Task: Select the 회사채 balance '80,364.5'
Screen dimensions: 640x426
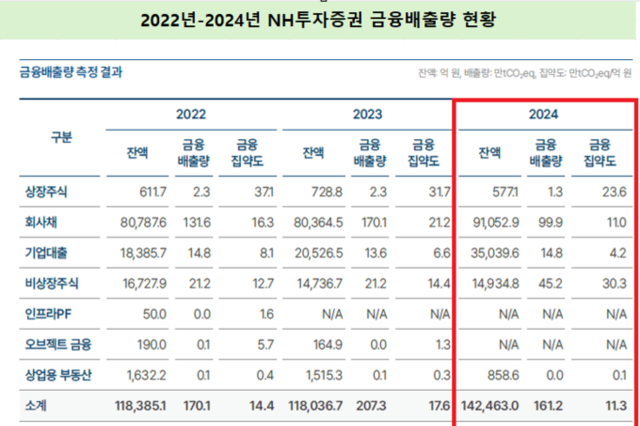Action: [318, 222]
